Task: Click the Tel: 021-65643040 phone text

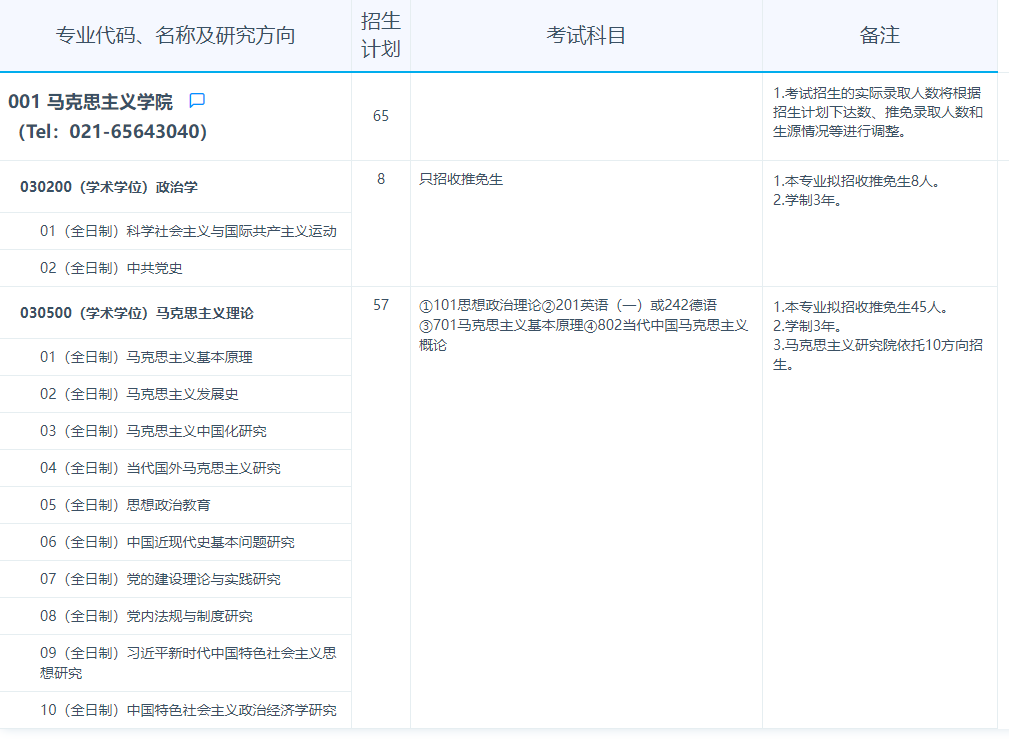Action: click(112, 132)
